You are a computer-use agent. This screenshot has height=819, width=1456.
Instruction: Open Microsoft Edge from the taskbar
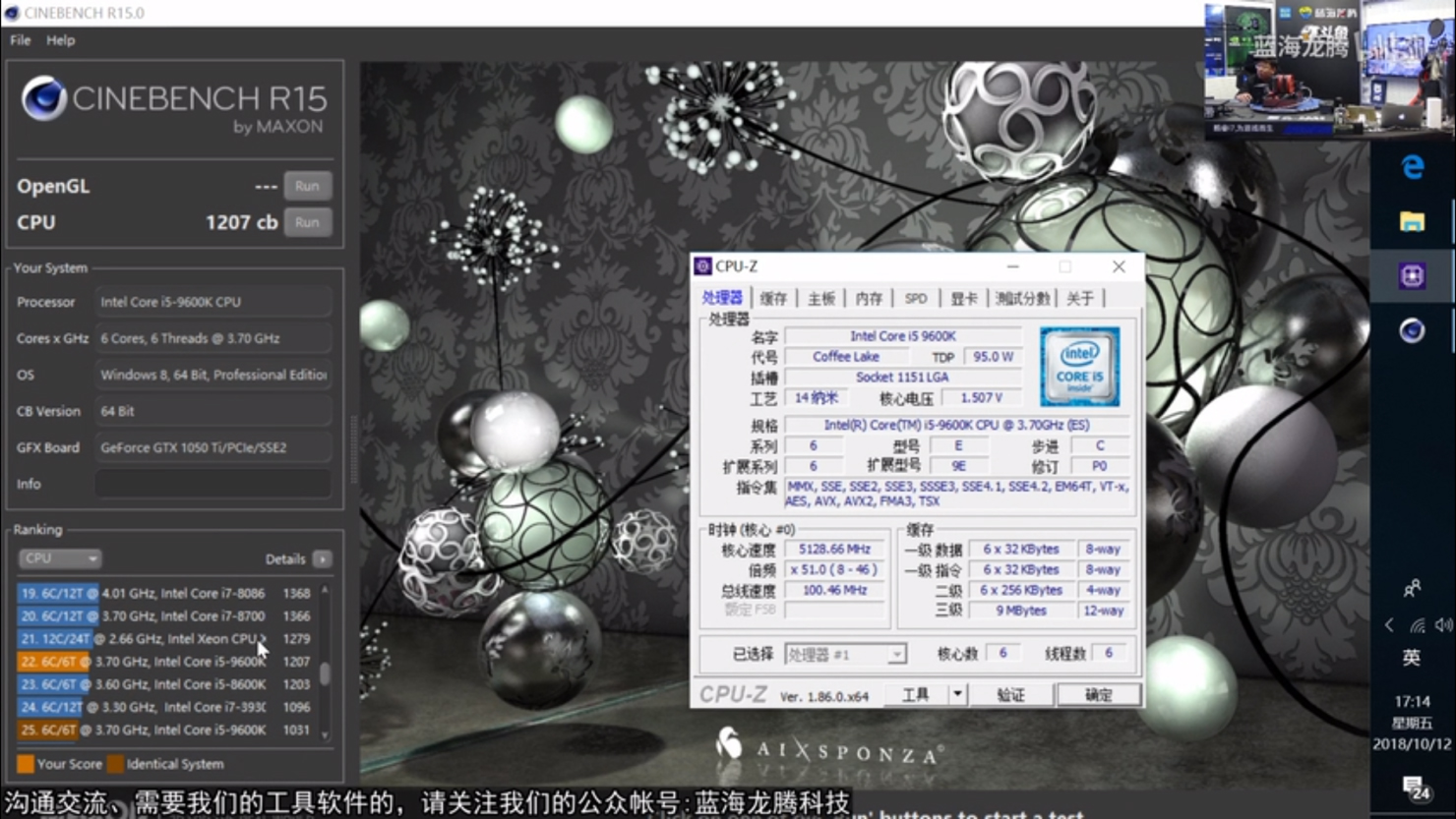click(x=1413, y=168)
